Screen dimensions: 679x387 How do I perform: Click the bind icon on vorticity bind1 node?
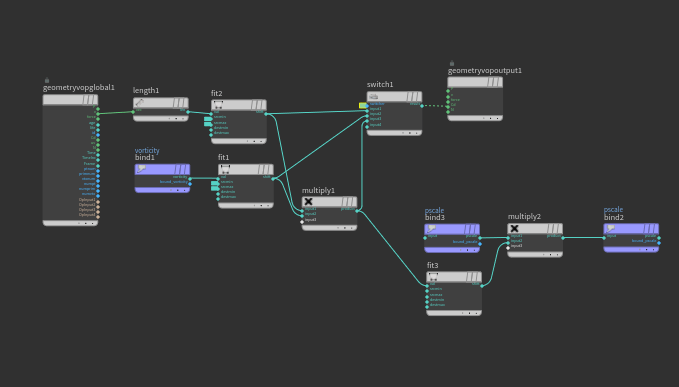tap(141, 169)
